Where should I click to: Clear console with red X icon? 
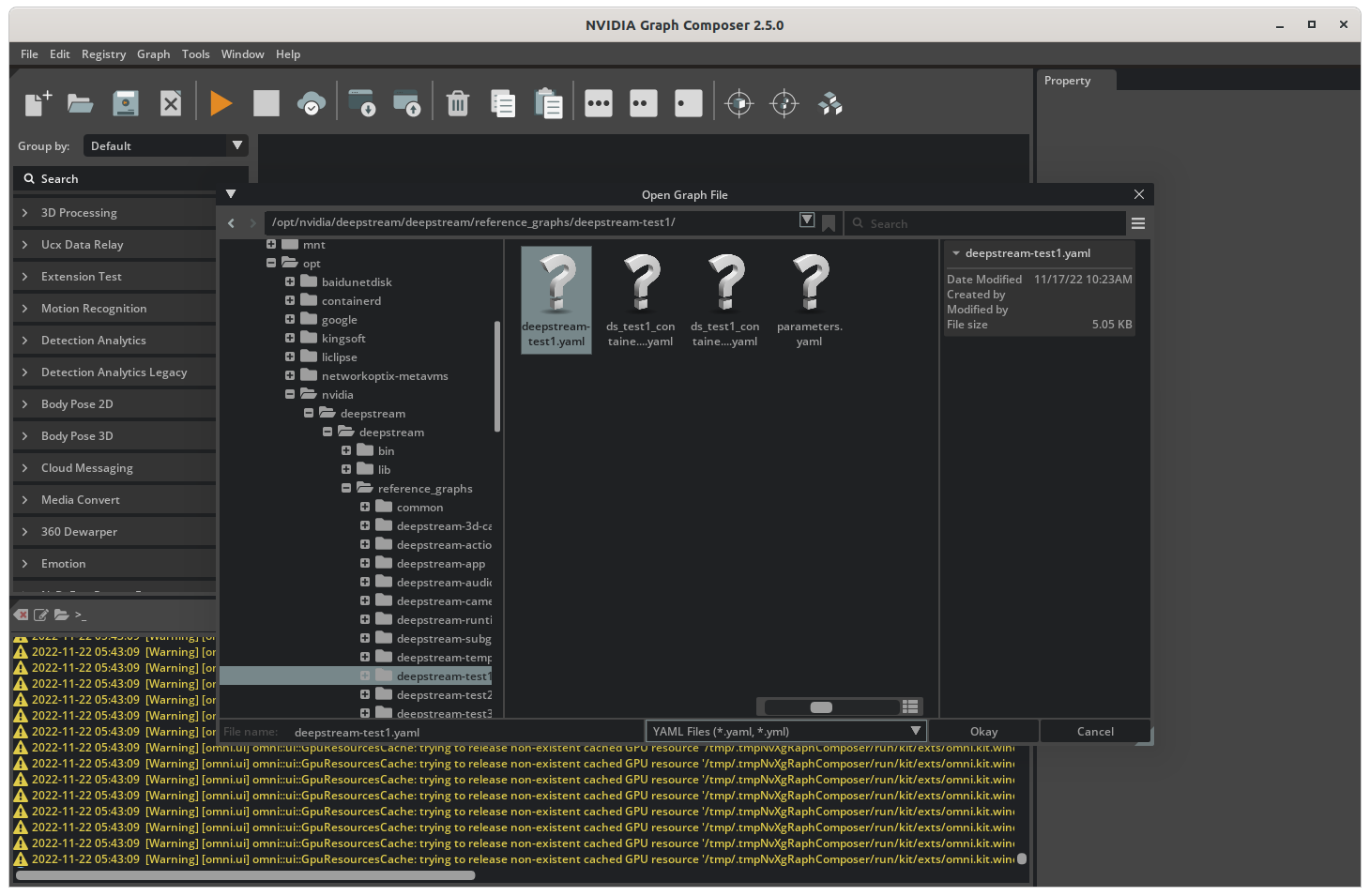(x=21, y=615)
